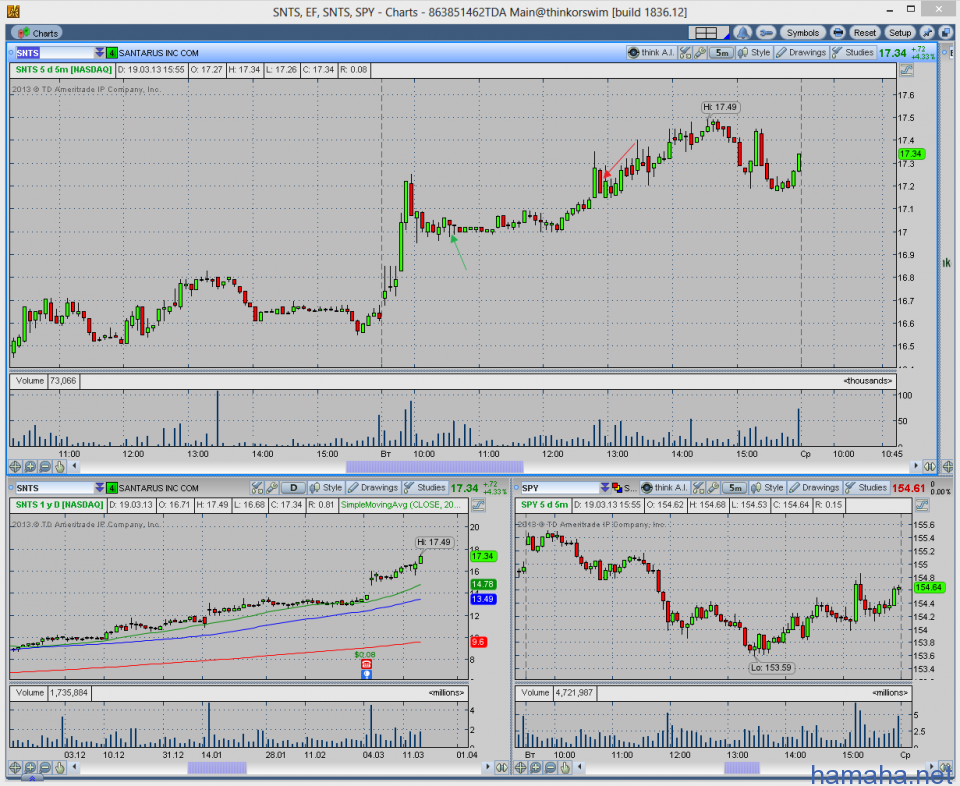This screenshot has height=786, width=960.
Task: Click study edit icon in SPY chart toolbar
Action: [x=699, y=488]
